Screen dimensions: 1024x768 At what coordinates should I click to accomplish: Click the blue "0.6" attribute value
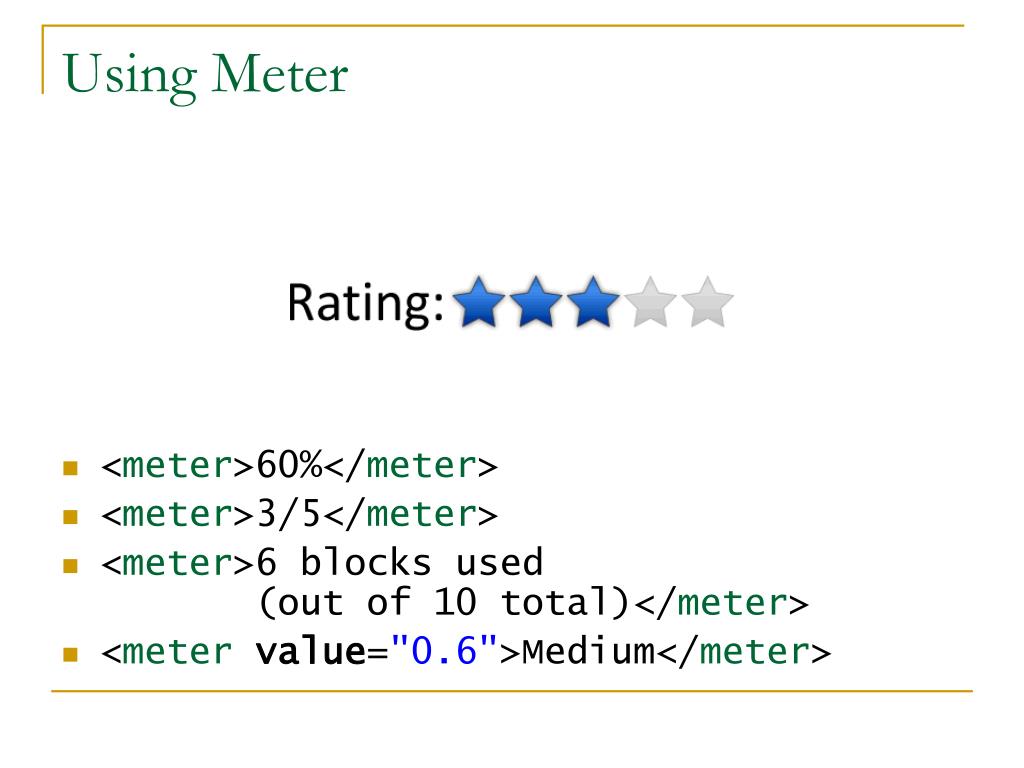(x=444, y=650)
